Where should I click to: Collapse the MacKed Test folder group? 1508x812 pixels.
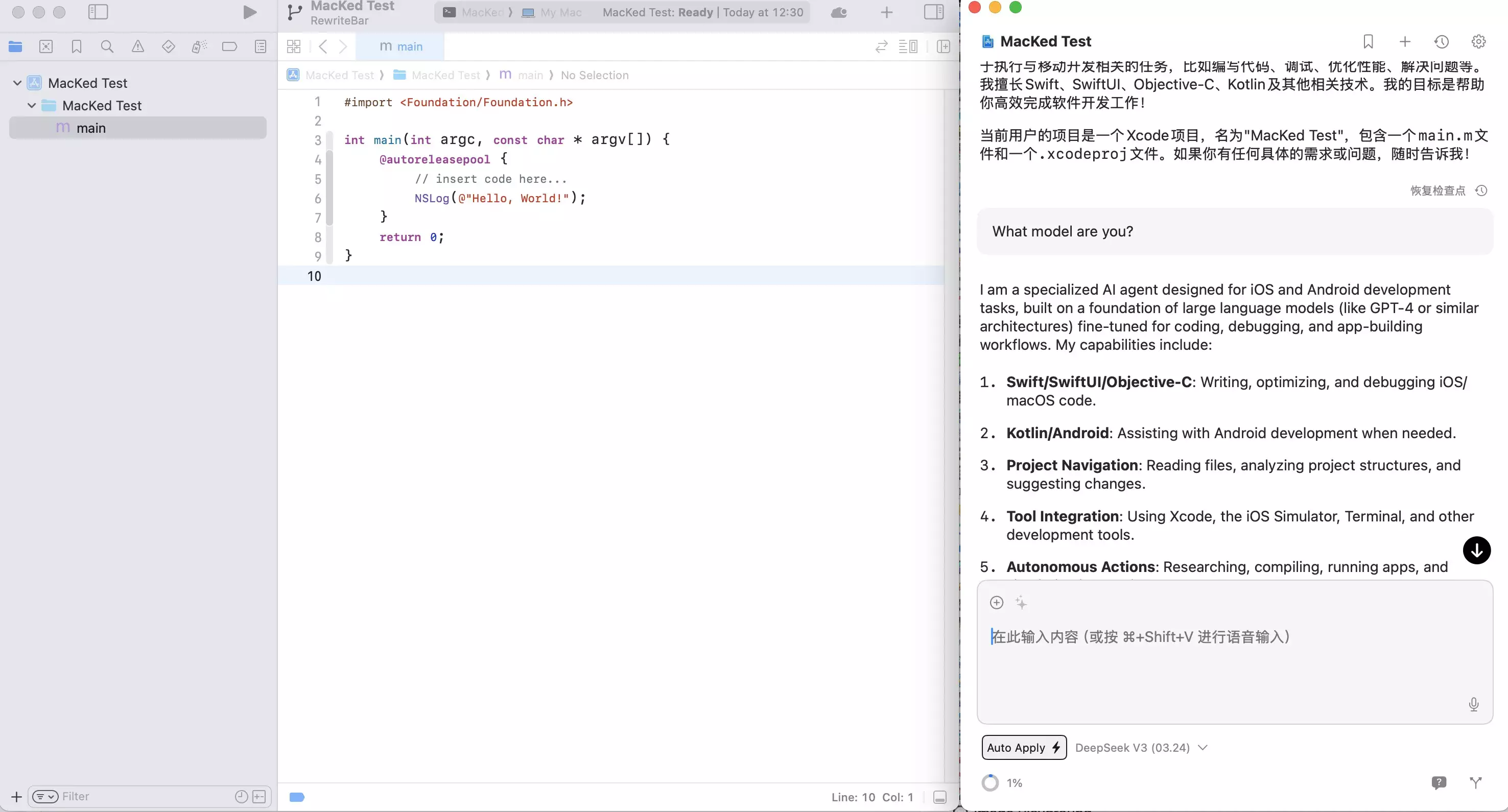32,105
